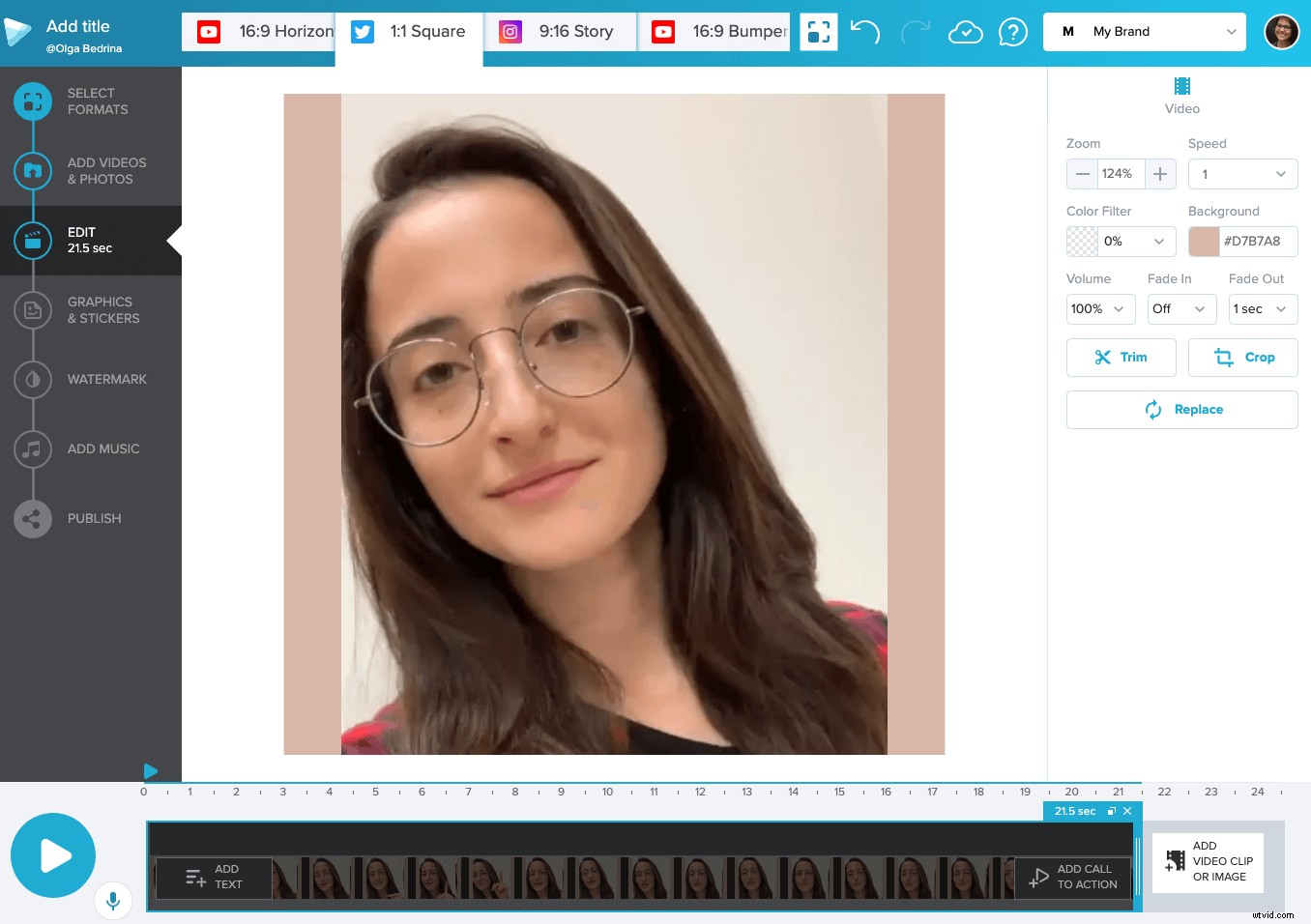Open the Fade In dropdown
Image resolution: width=1311 pixels, height=924 pixels.
click(1180, 309)
